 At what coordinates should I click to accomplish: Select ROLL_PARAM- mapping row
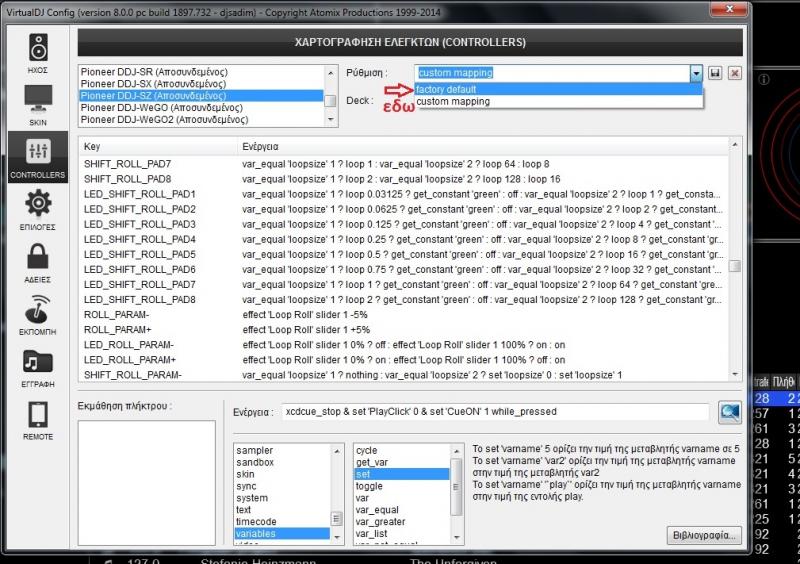(403, 314)
